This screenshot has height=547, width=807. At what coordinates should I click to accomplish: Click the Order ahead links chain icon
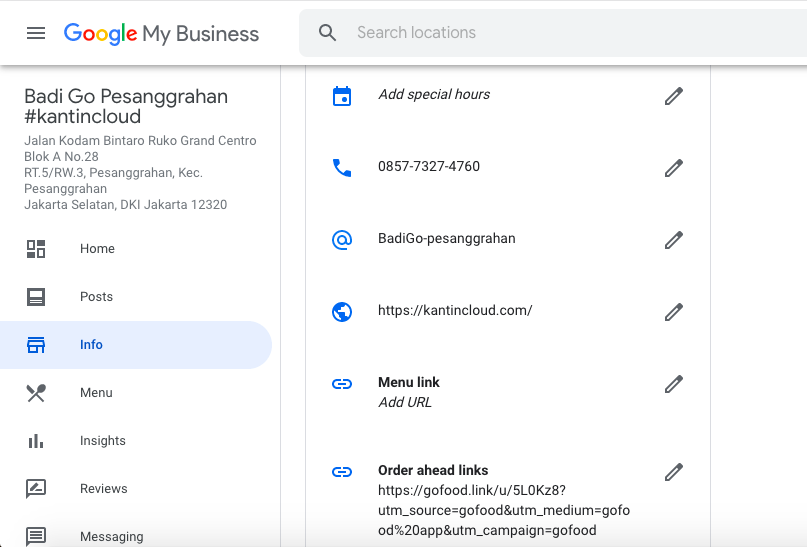pos(342,472)
